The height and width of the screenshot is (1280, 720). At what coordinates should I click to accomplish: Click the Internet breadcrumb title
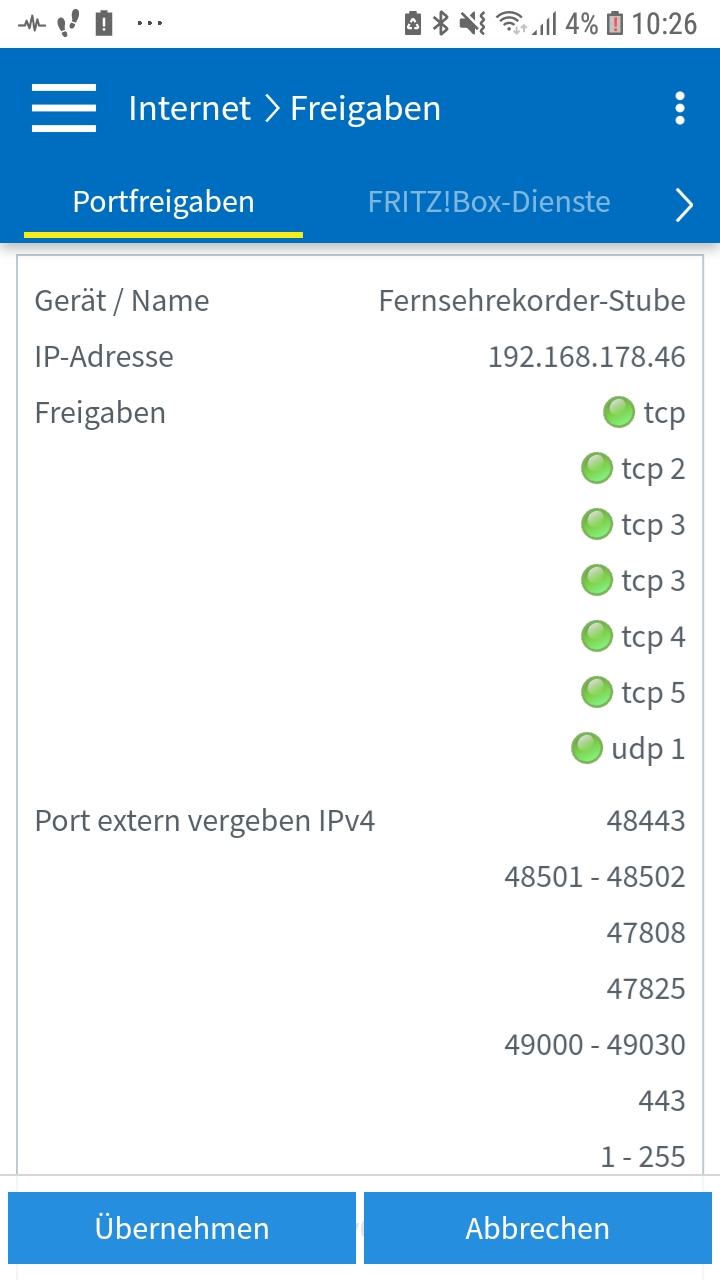tap(190, 108)
